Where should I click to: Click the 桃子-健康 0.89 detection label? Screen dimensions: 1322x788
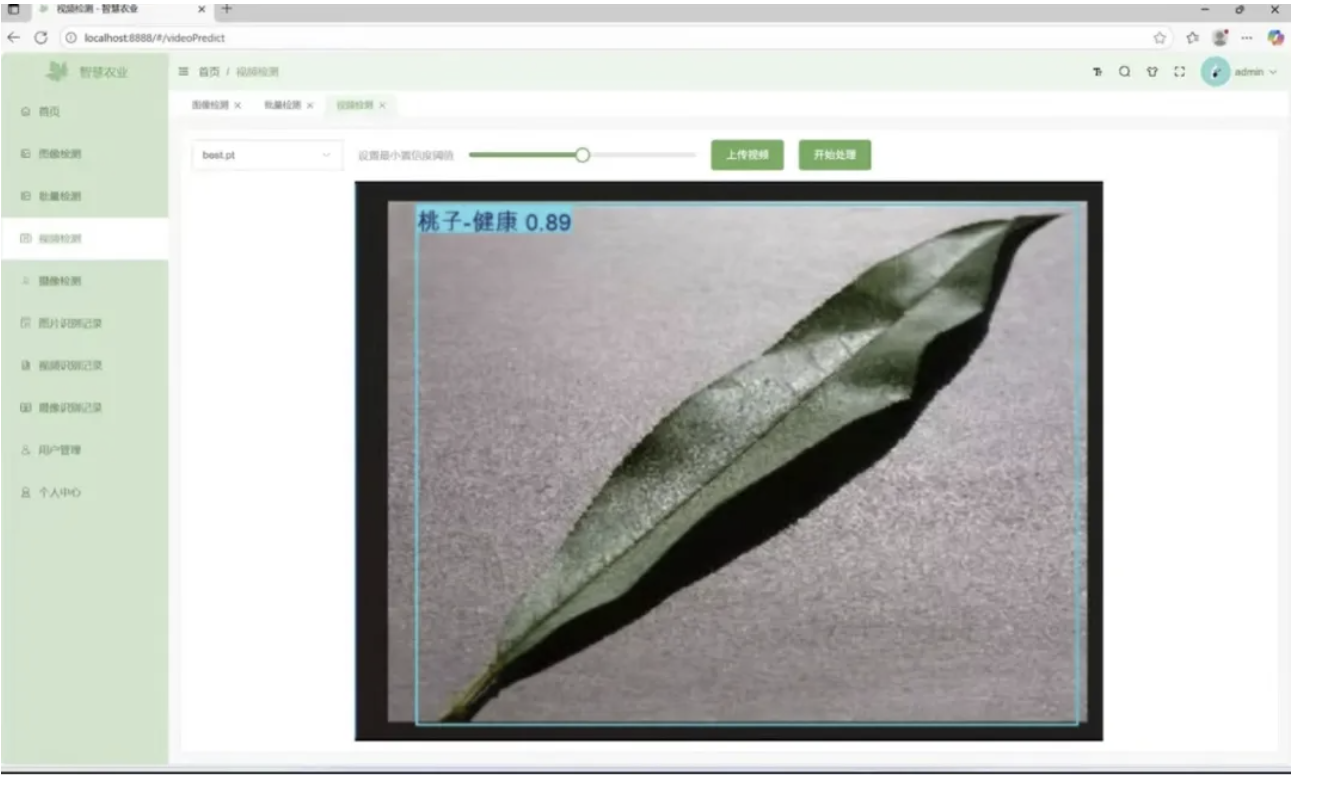[x=494, y=221]
